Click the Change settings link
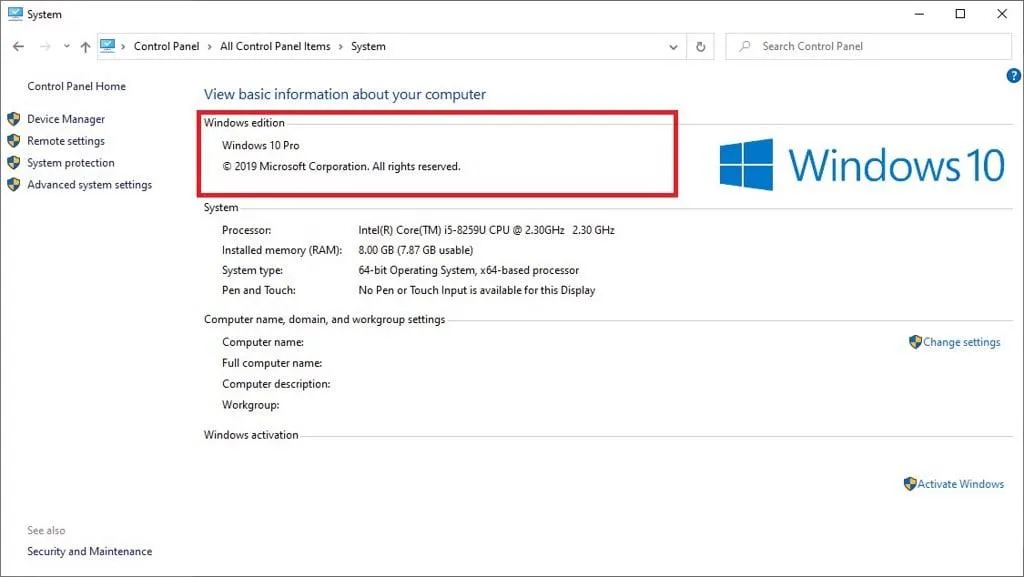The image size is (1024, 577). (961, 342)
